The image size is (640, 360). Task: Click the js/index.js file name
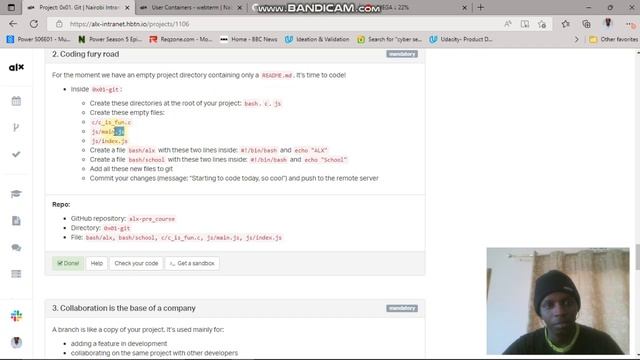[109, 141]
